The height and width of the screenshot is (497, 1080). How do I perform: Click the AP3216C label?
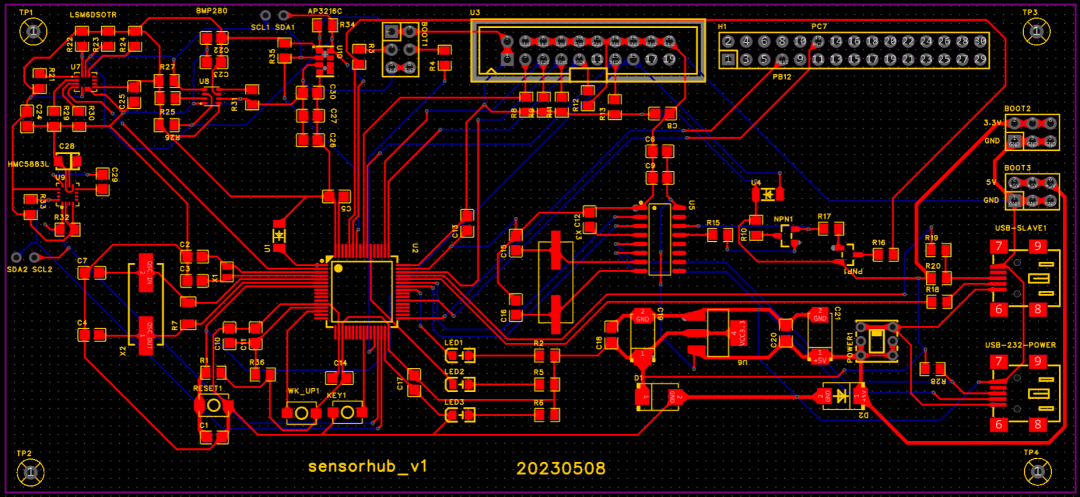click(324, 14)
